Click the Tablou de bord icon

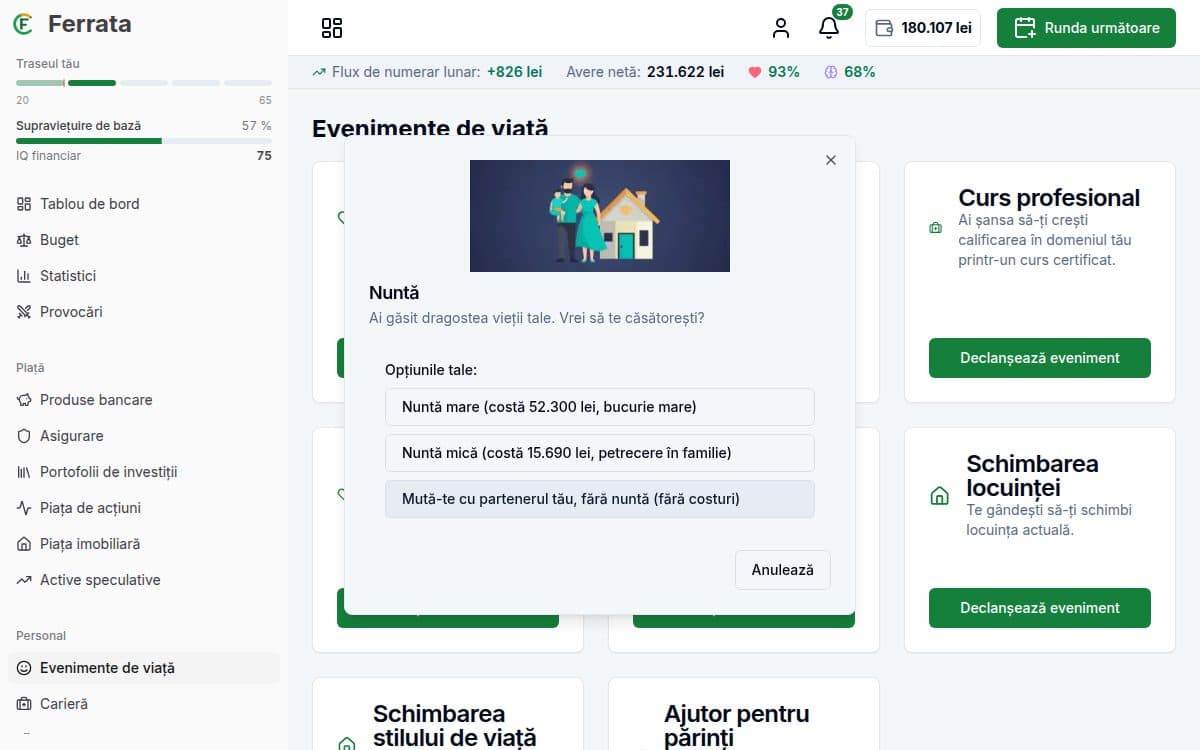(24, 204)
